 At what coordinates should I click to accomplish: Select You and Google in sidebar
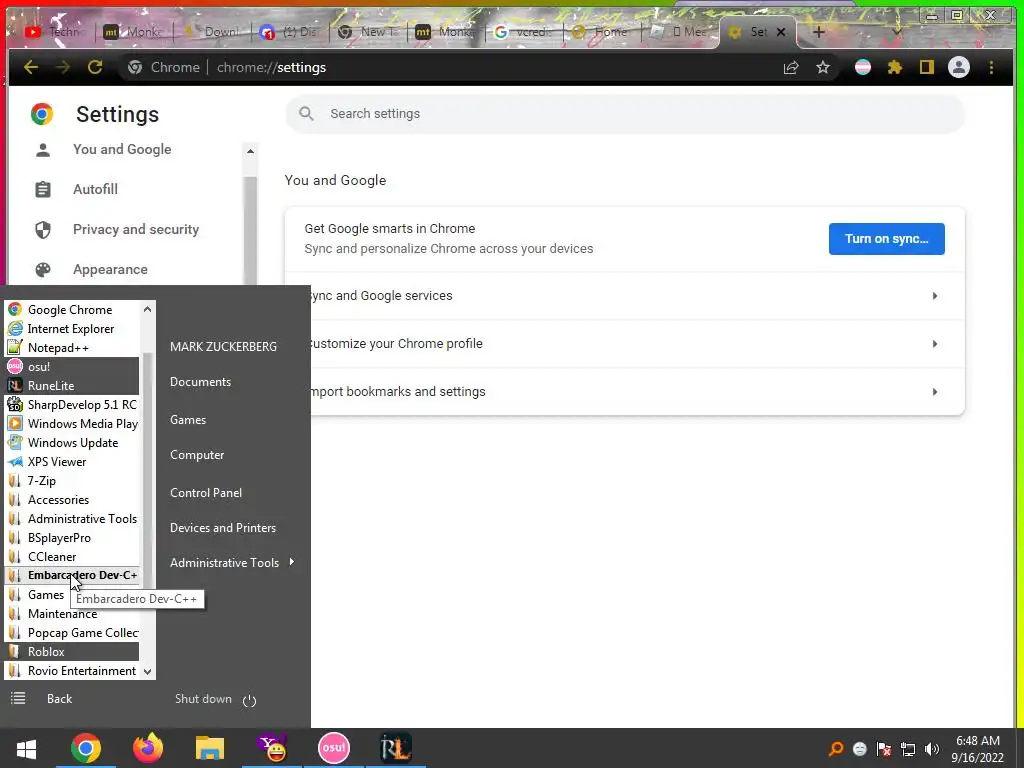[x=122, y=150]
